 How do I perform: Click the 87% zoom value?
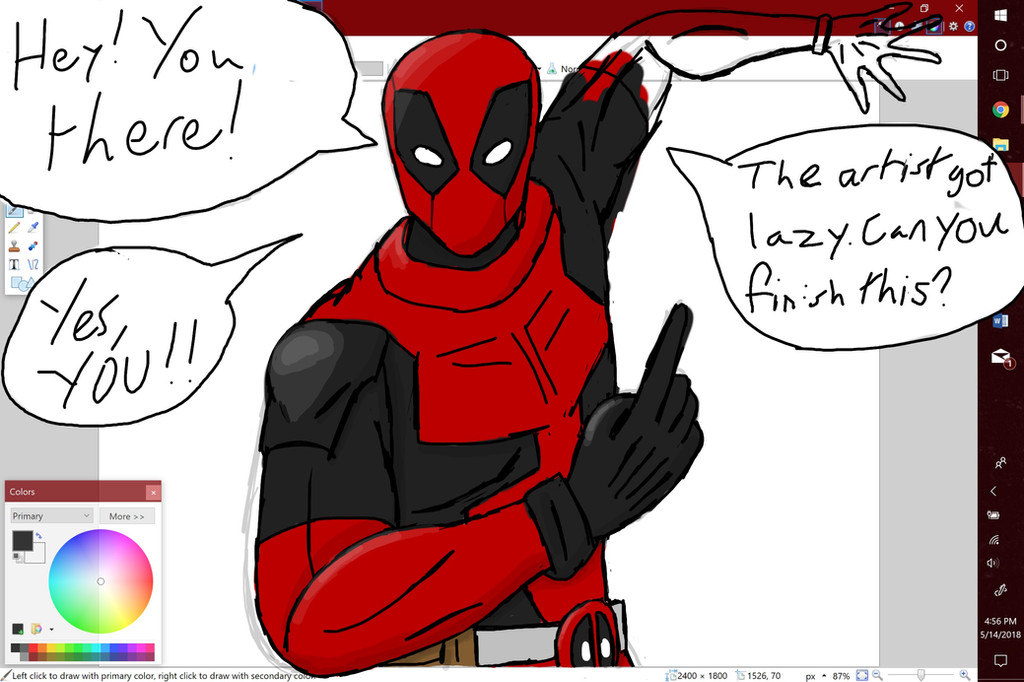841,676
